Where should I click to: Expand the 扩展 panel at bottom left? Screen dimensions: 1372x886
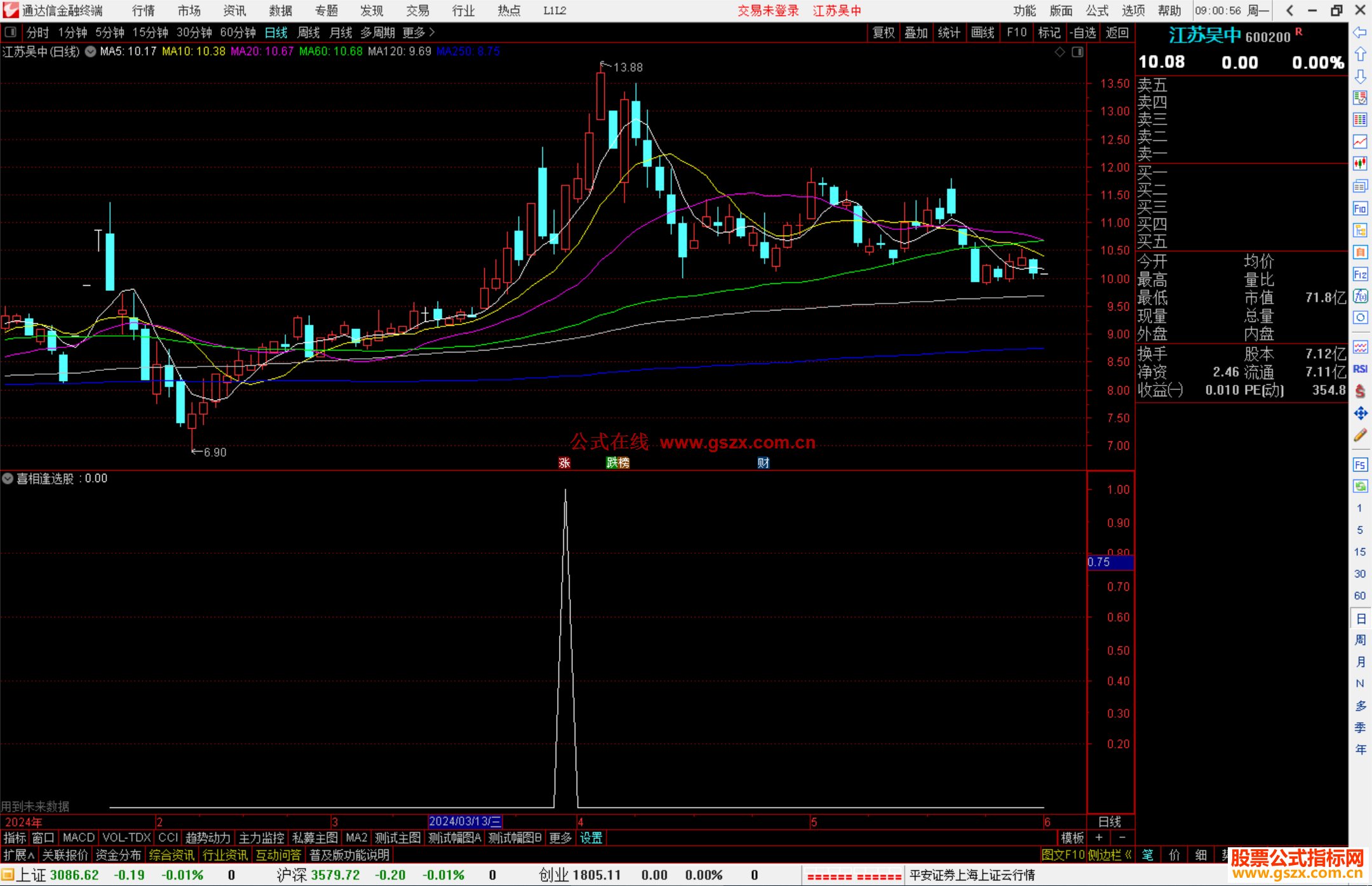pyautogui.click(x=19, y=855)
